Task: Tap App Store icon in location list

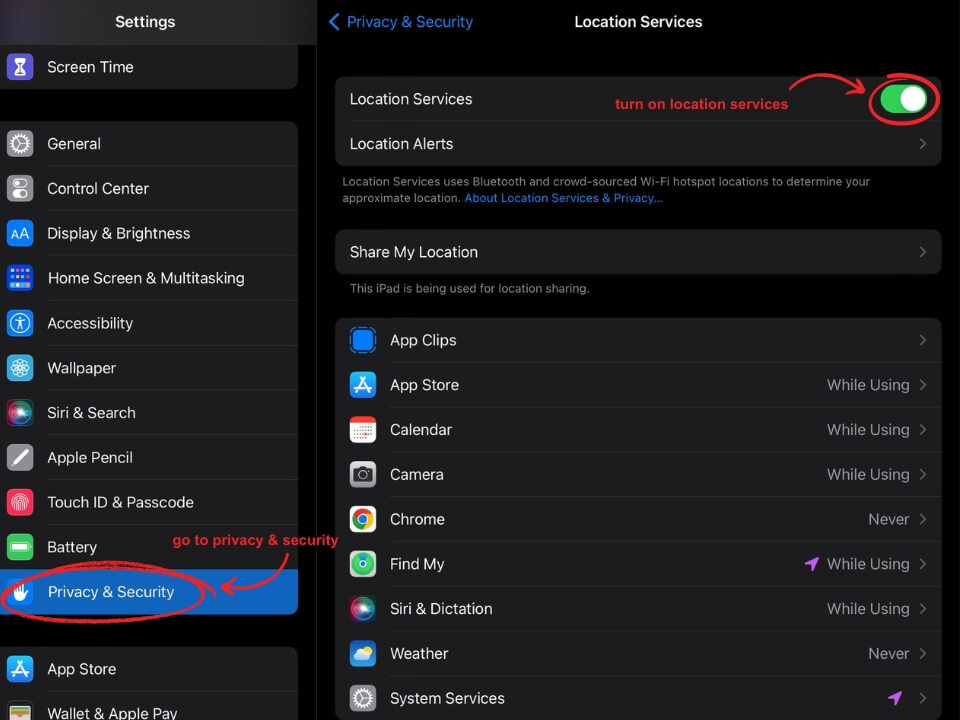Action: point(363,384)
